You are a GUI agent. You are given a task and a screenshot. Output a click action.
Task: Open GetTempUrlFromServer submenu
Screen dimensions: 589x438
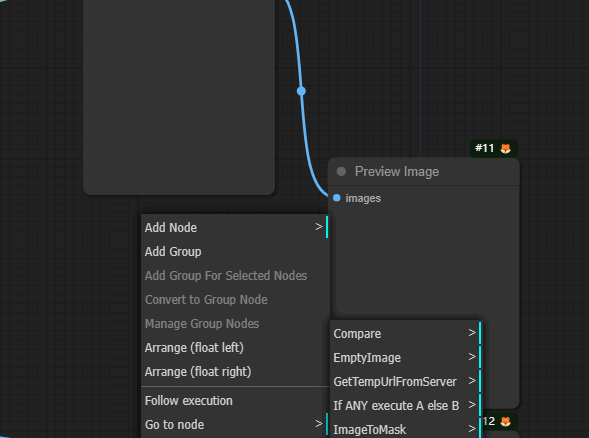coord(406,381)
